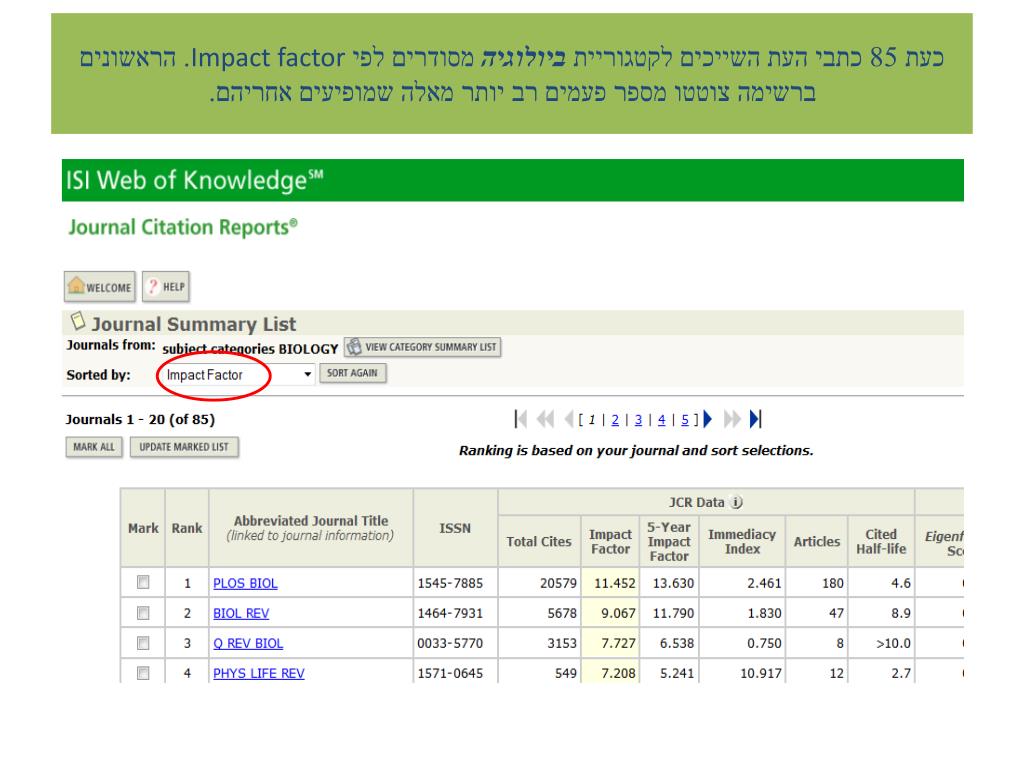Click ISSN 1545-7885 cell

pyautogui.click(x=450, y=583)
